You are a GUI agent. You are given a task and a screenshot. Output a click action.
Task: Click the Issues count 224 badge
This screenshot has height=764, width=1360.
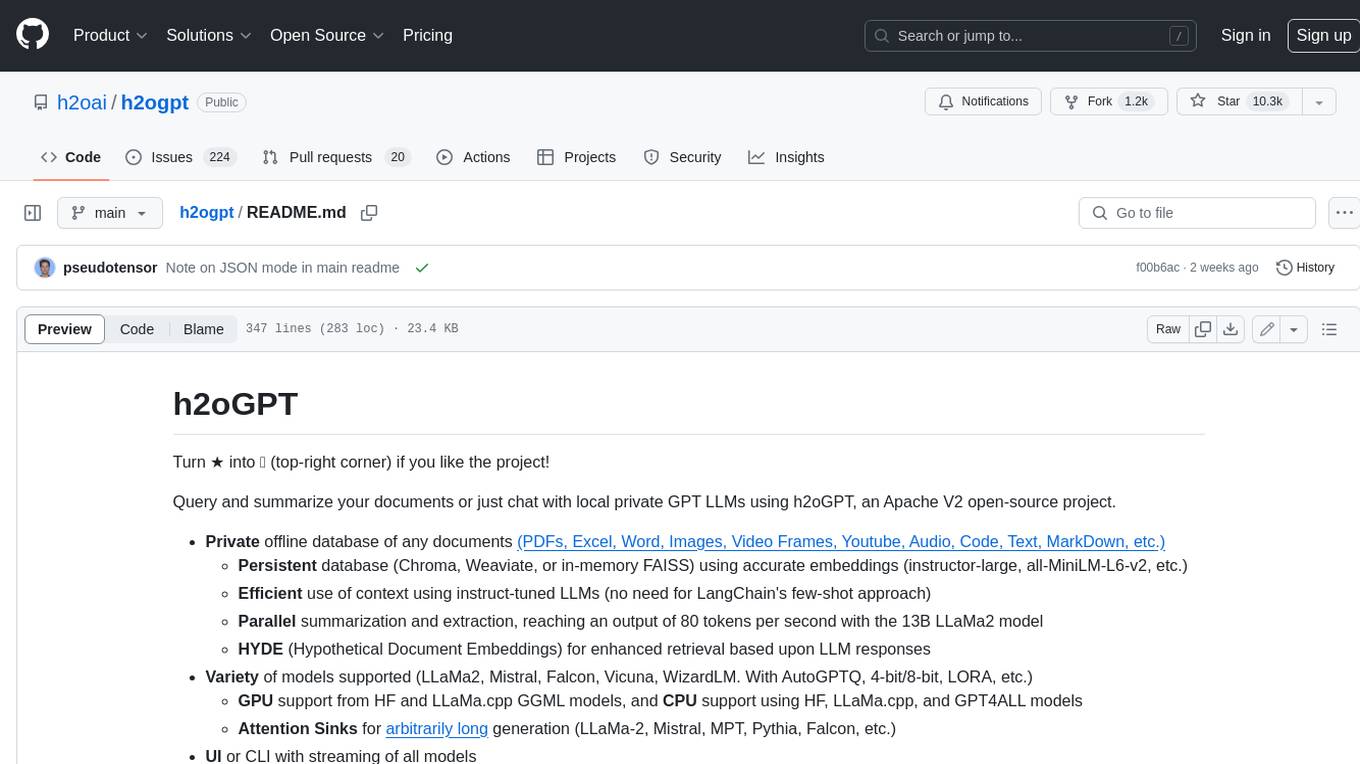[x=219, y=157]
